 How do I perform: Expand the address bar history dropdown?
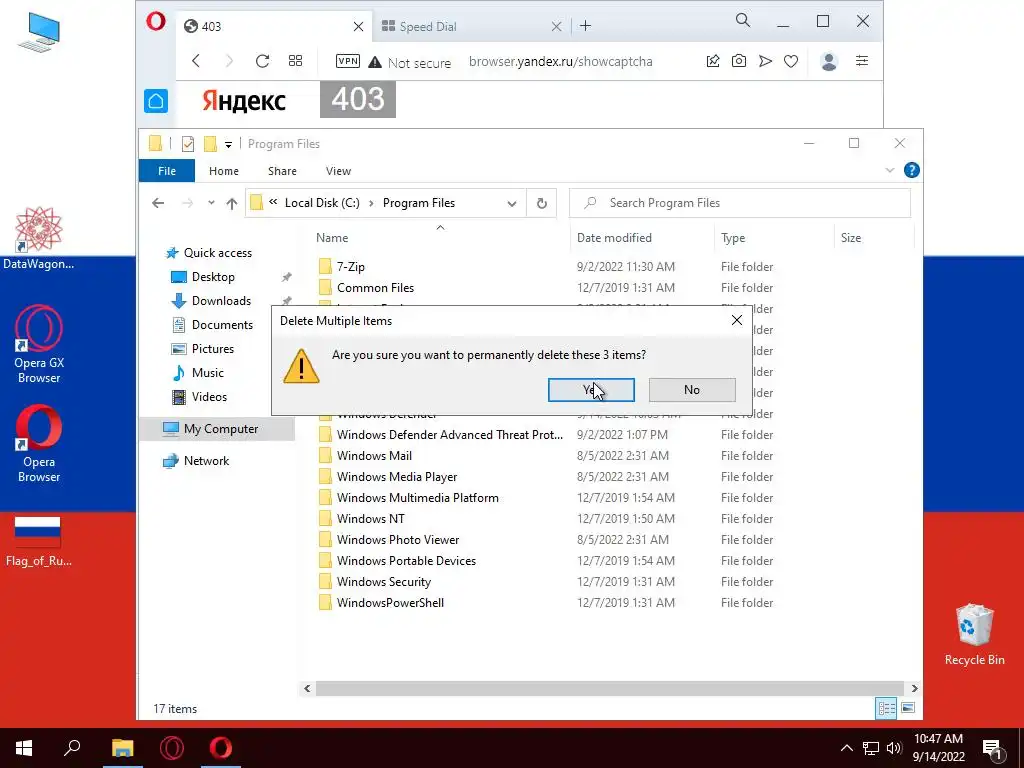[512, 204]
